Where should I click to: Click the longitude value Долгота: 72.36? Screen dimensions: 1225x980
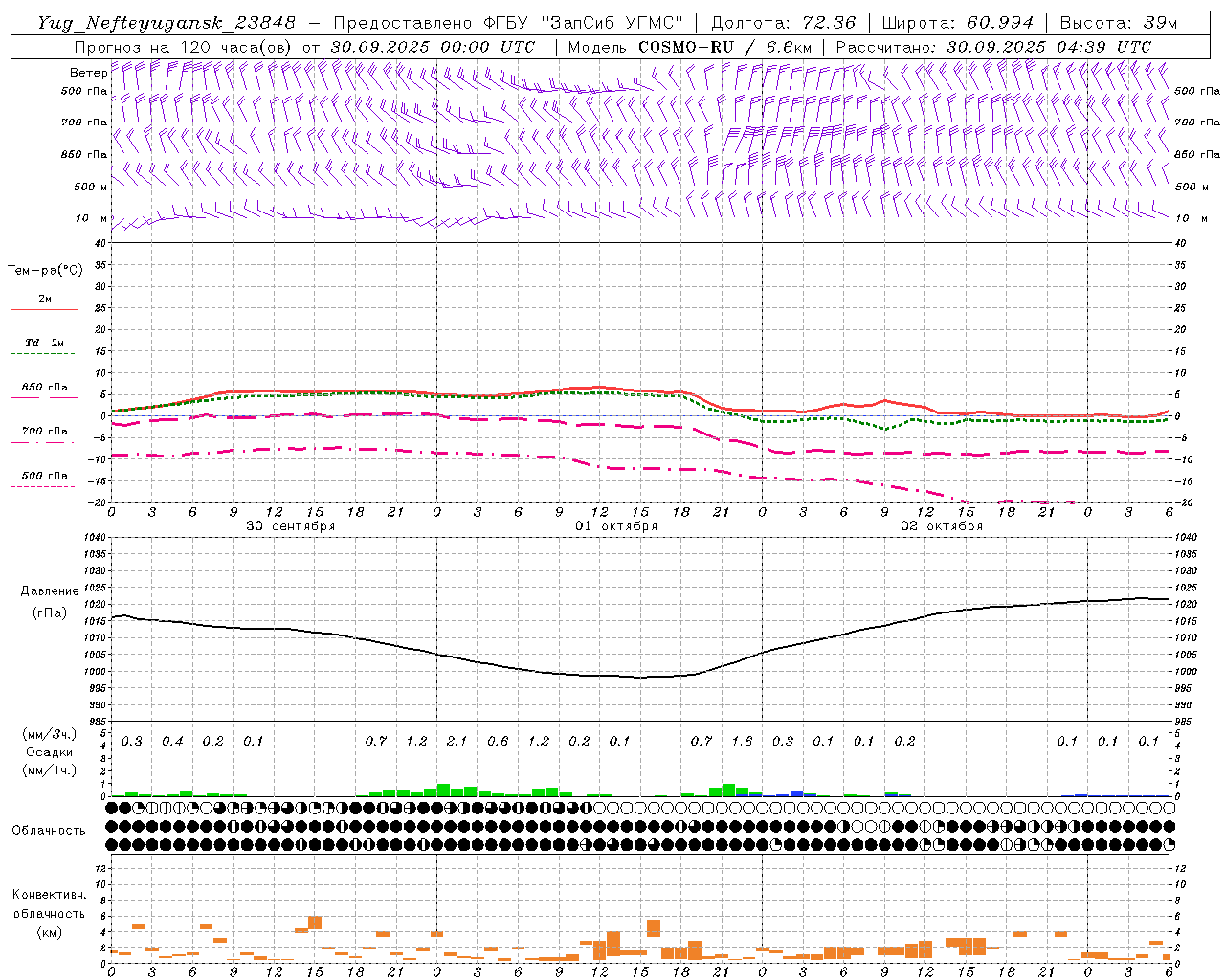tap(783, 23)
